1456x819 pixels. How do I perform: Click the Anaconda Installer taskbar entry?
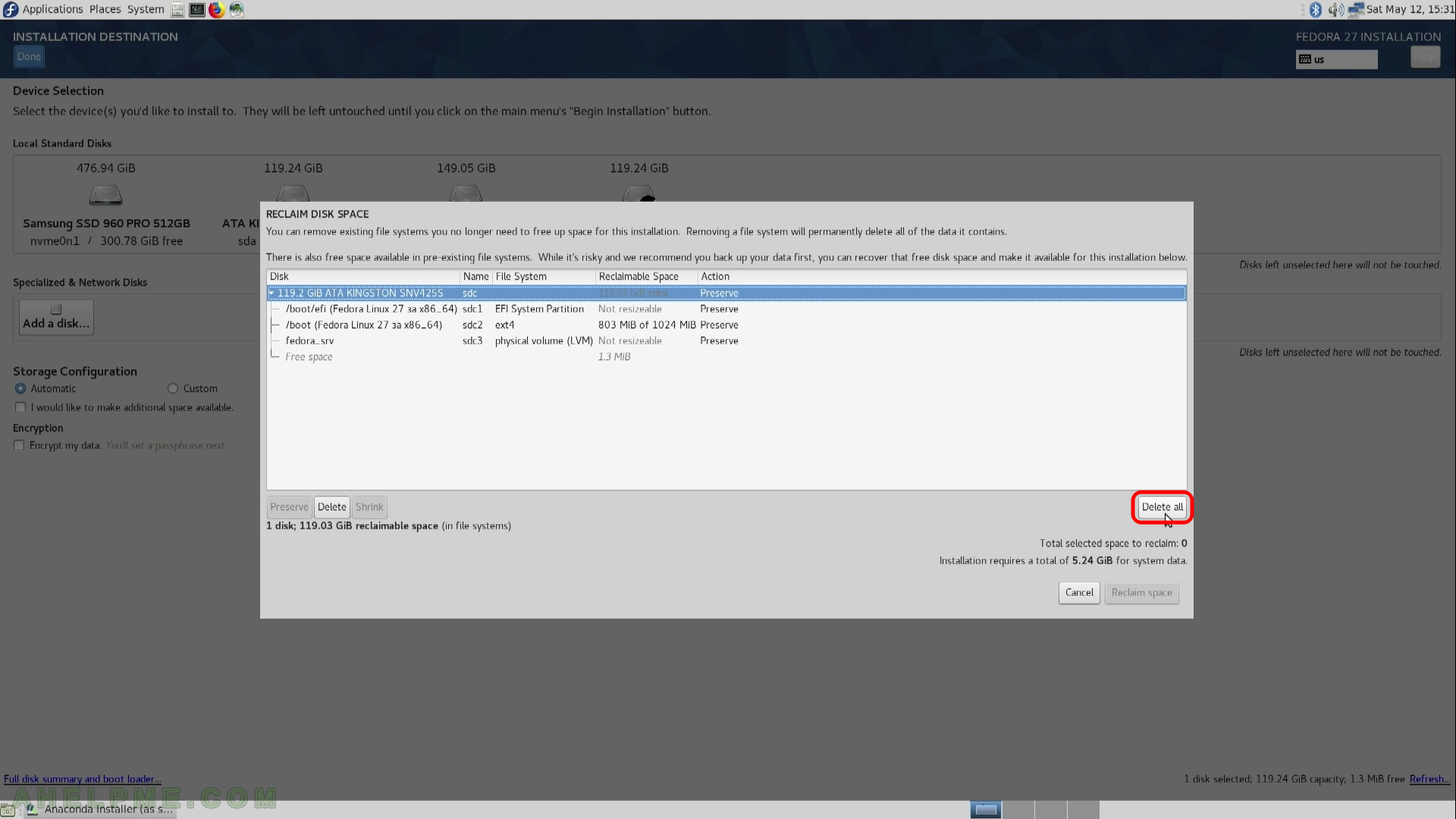click(x=100, y=809)
